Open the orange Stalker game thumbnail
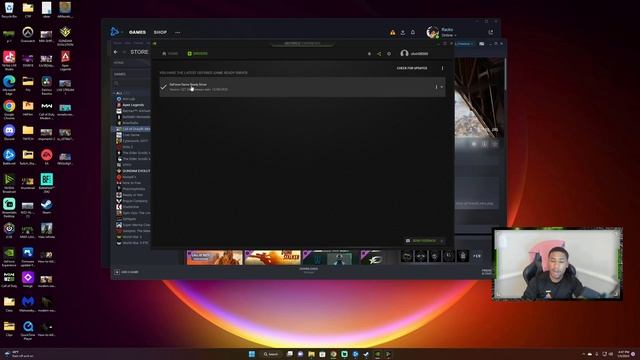The image size is (640, 360). 272,258
